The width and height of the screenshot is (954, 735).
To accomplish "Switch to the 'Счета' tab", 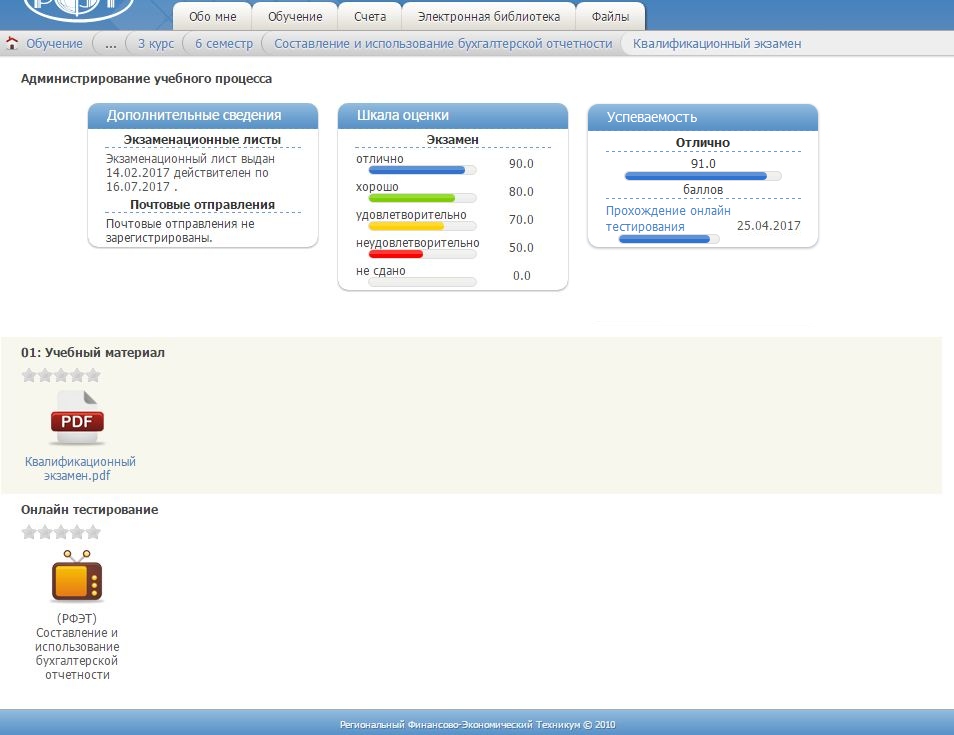I will pos(370,17).
